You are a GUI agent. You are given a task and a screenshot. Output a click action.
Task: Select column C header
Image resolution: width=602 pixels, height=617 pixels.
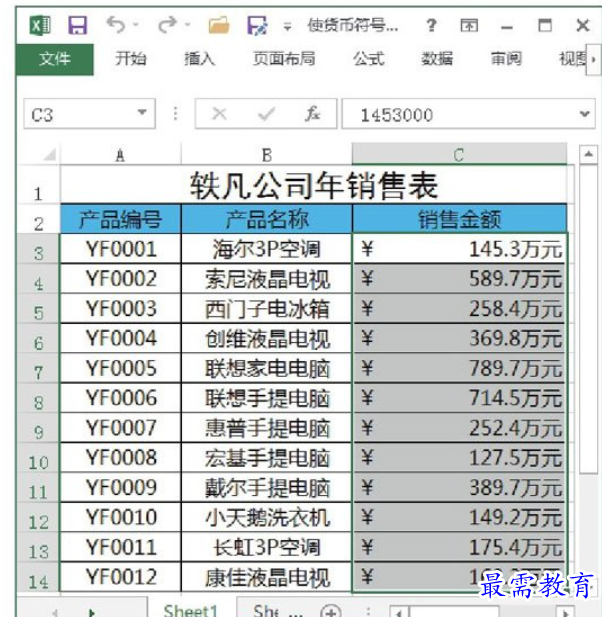point(459,155)
